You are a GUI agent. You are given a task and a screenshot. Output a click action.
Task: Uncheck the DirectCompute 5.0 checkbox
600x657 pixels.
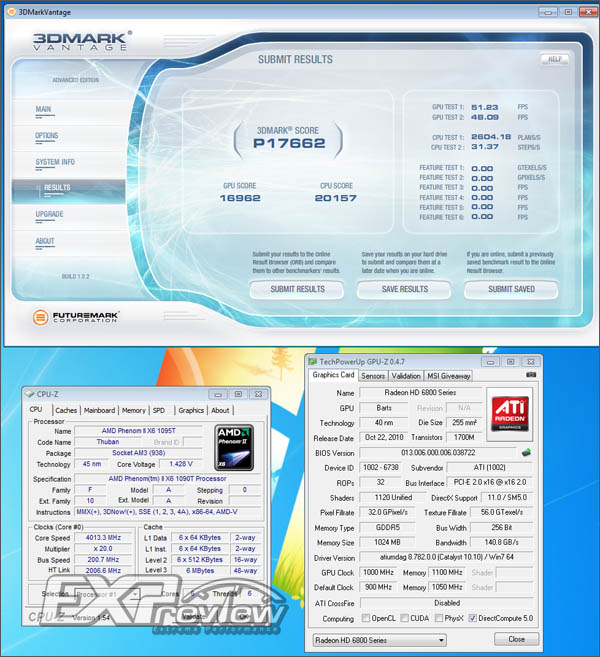[x=472, y=618]
